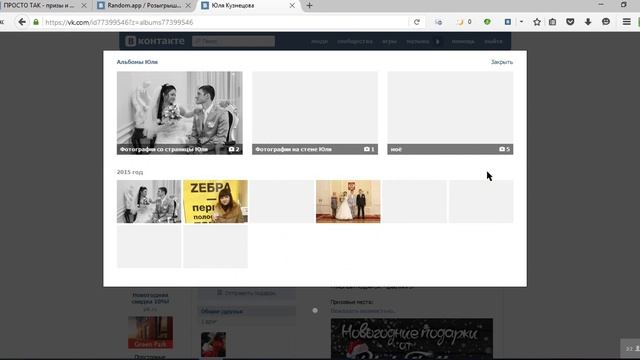Open the моё album
This screenshot has height=360, width=640.
(450, 113)
